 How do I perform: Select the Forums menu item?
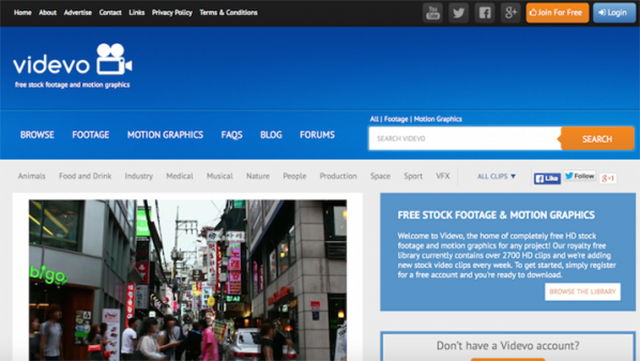click(x=317, y=135)
